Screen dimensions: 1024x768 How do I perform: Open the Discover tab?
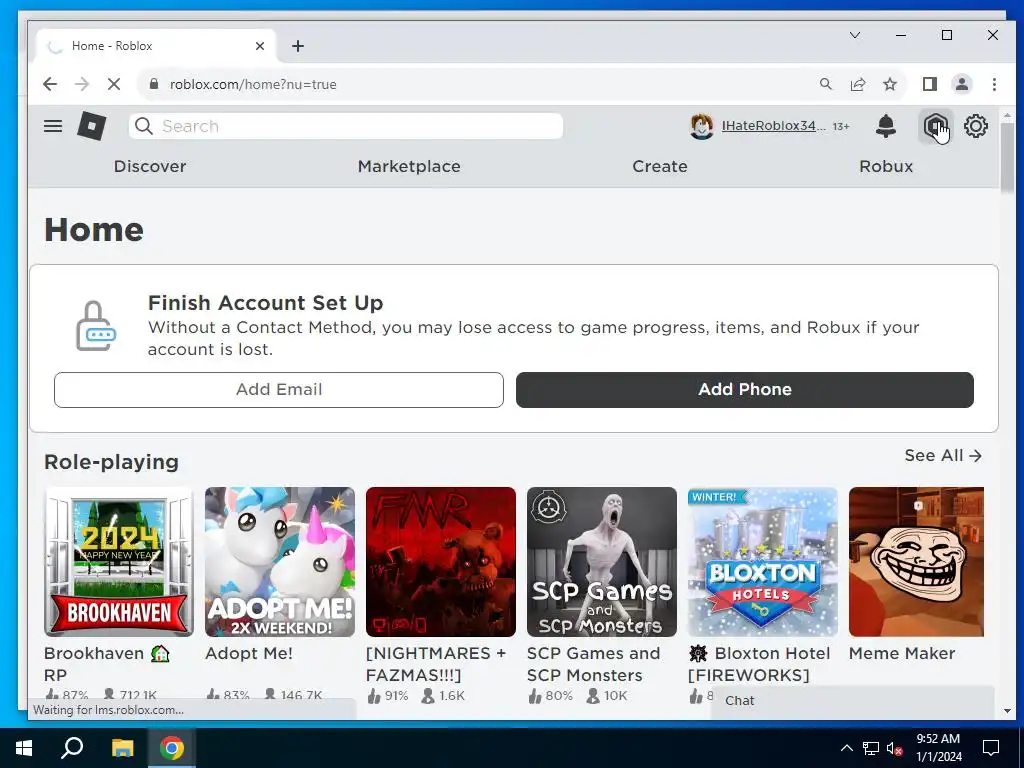tap(150, 167)
